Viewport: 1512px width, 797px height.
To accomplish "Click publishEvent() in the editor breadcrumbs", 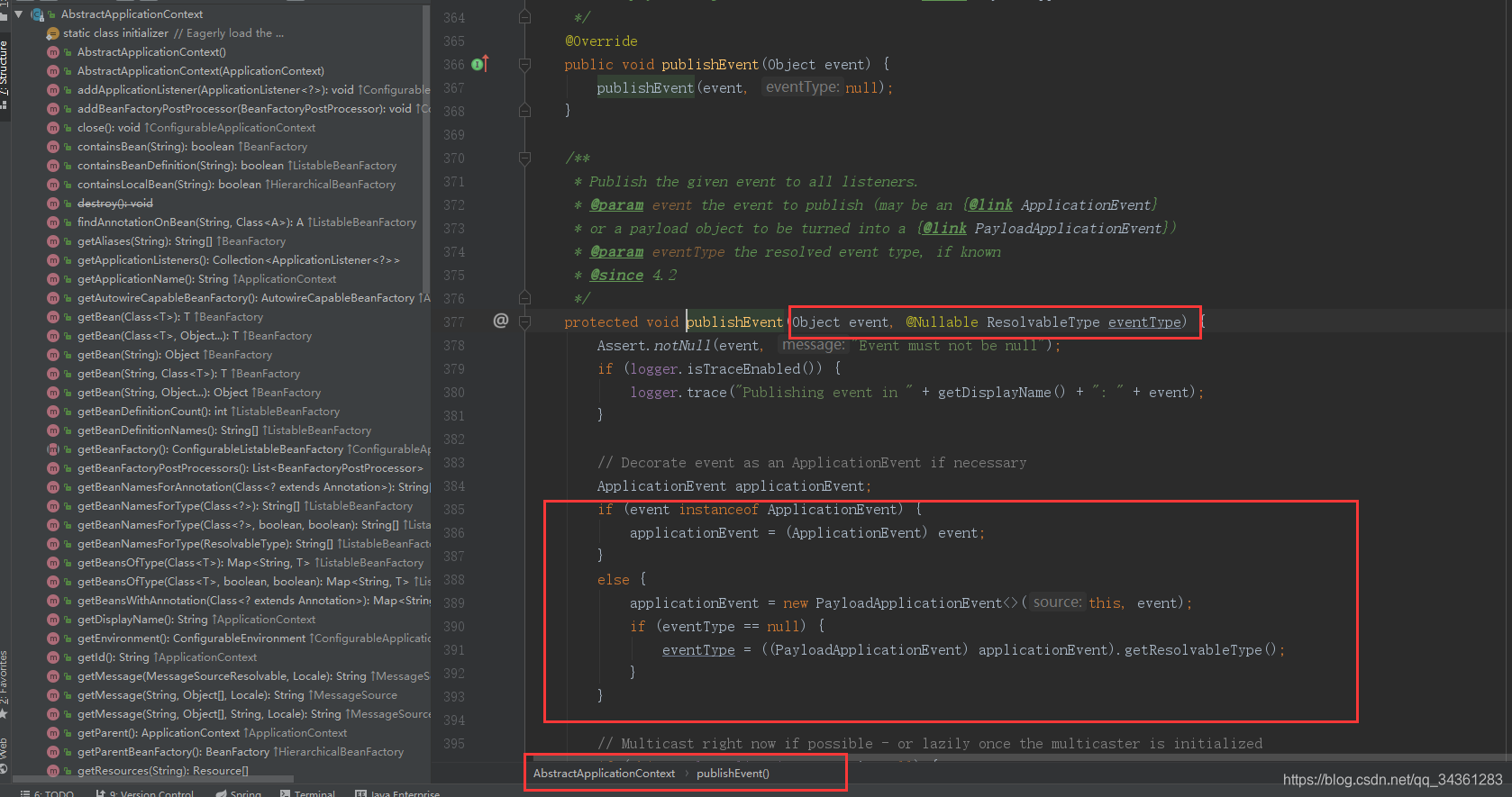I will (733, 774).
